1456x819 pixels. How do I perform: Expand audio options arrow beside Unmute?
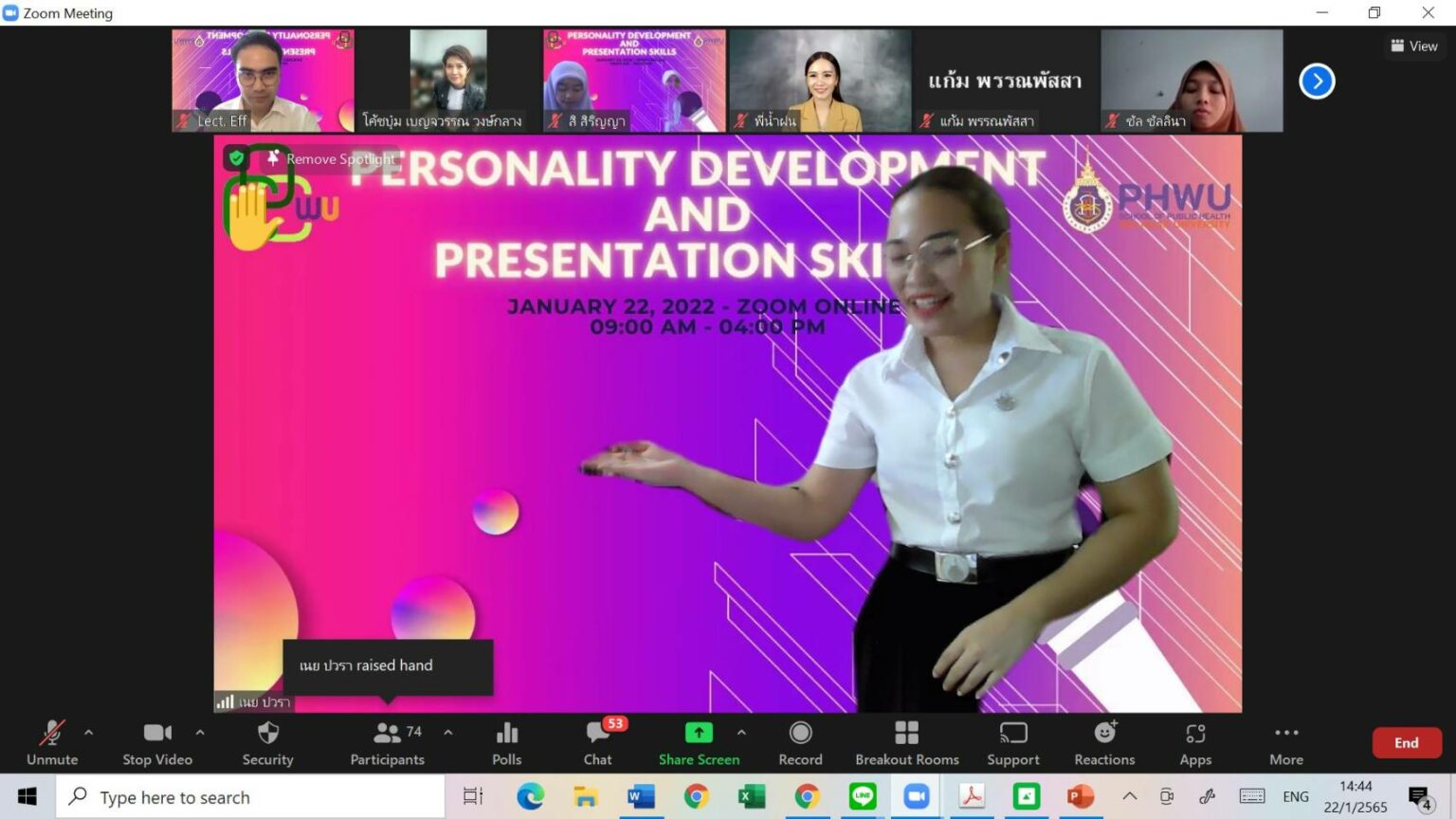(89, 732)
